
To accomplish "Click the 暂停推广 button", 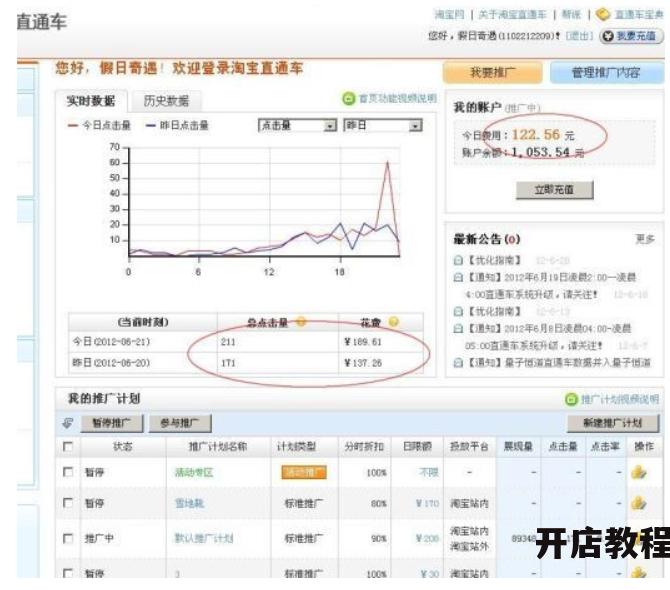I will (112, 423).
